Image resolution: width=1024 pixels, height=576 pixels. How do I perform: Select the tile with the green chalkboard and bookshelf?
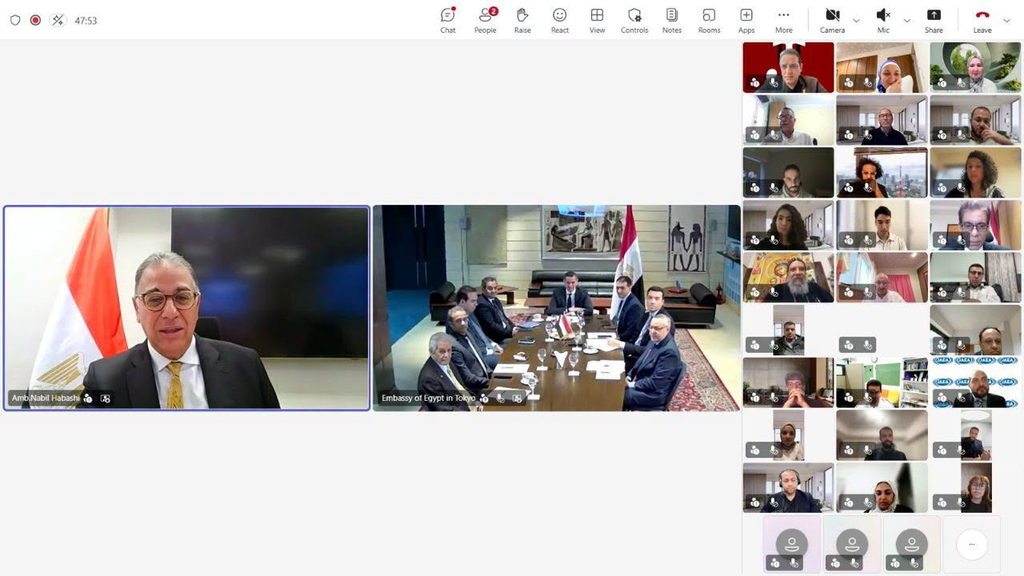pyautogui.click(x=882, y=383)
